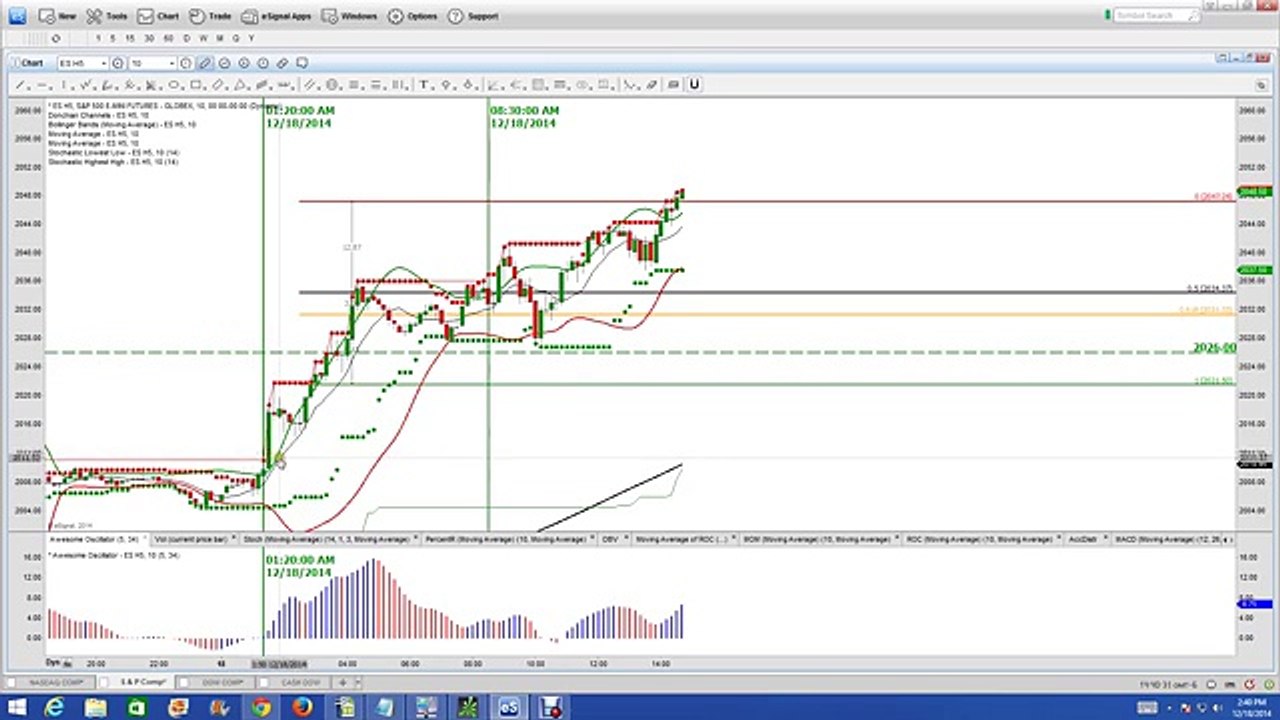This screenshot has width=1280, height=720.
Task: Click the pencil edit icon in chart toolbar
Action: pyautogui.click(x=205, y=63)
